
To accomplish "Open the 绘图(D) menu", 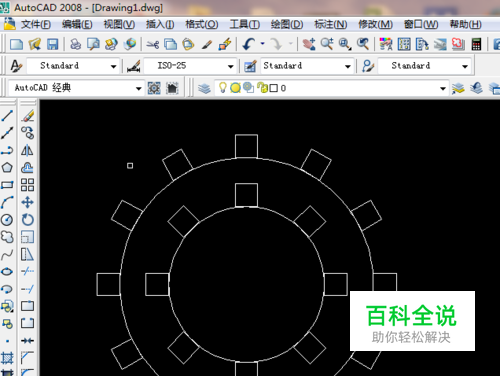I will click(x=287, y=24).
